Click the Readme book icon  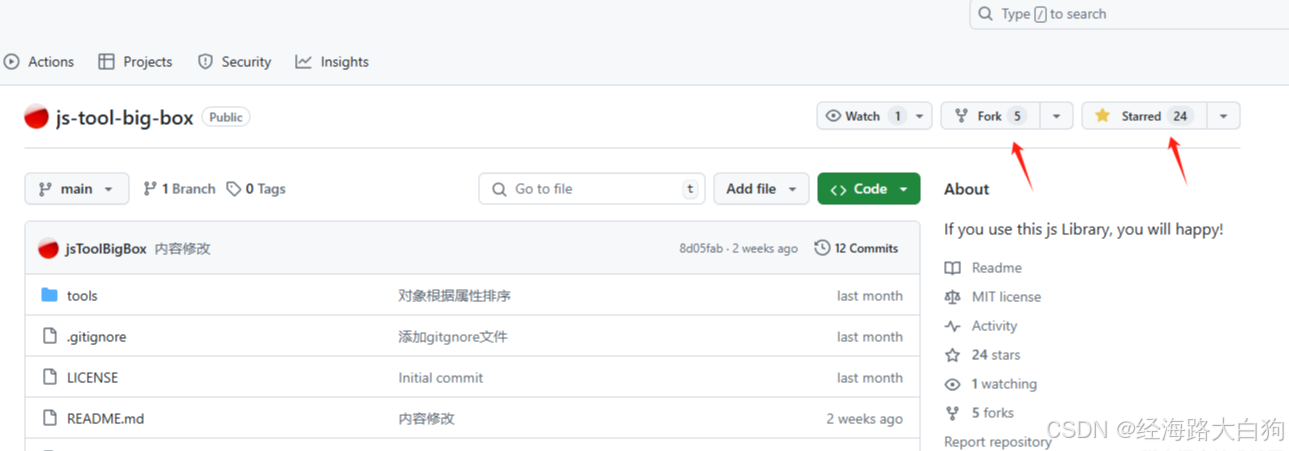tap(952, 268)
